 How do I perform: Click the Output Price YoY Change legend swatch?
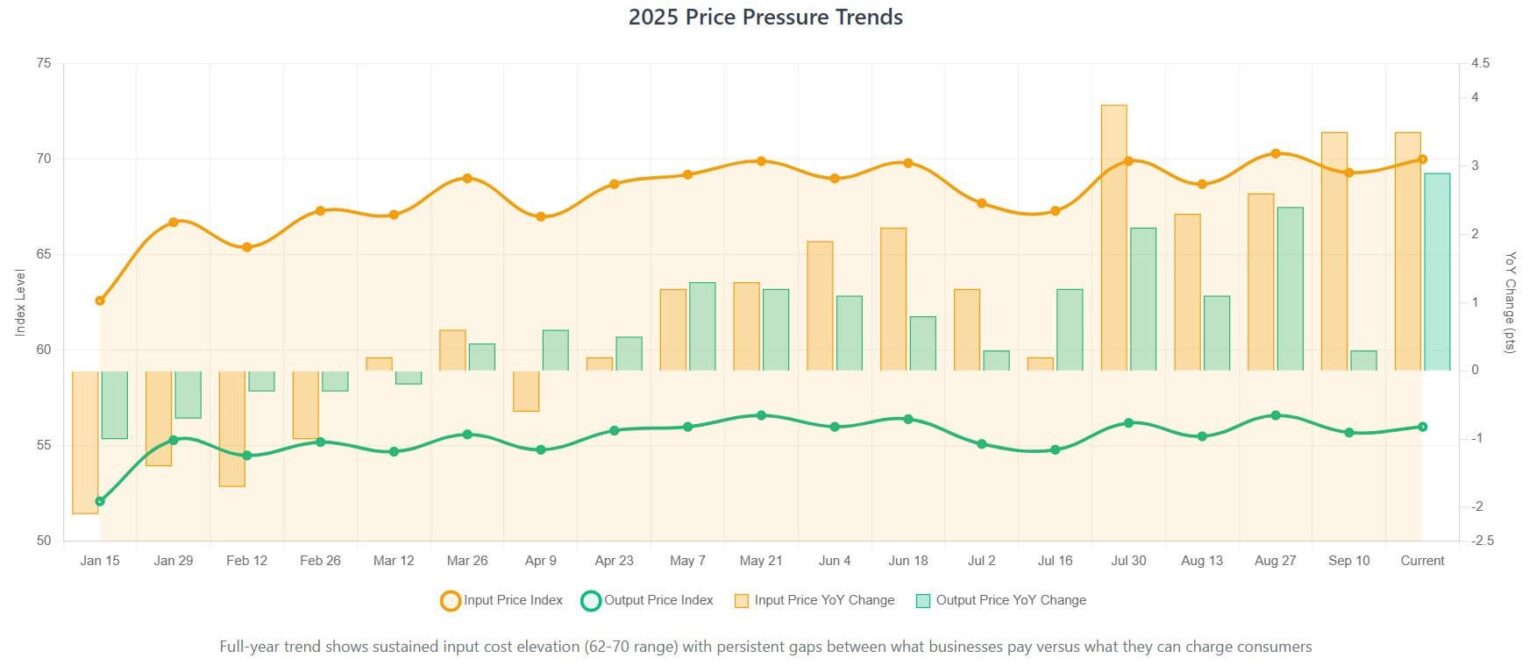pos(923,600)
